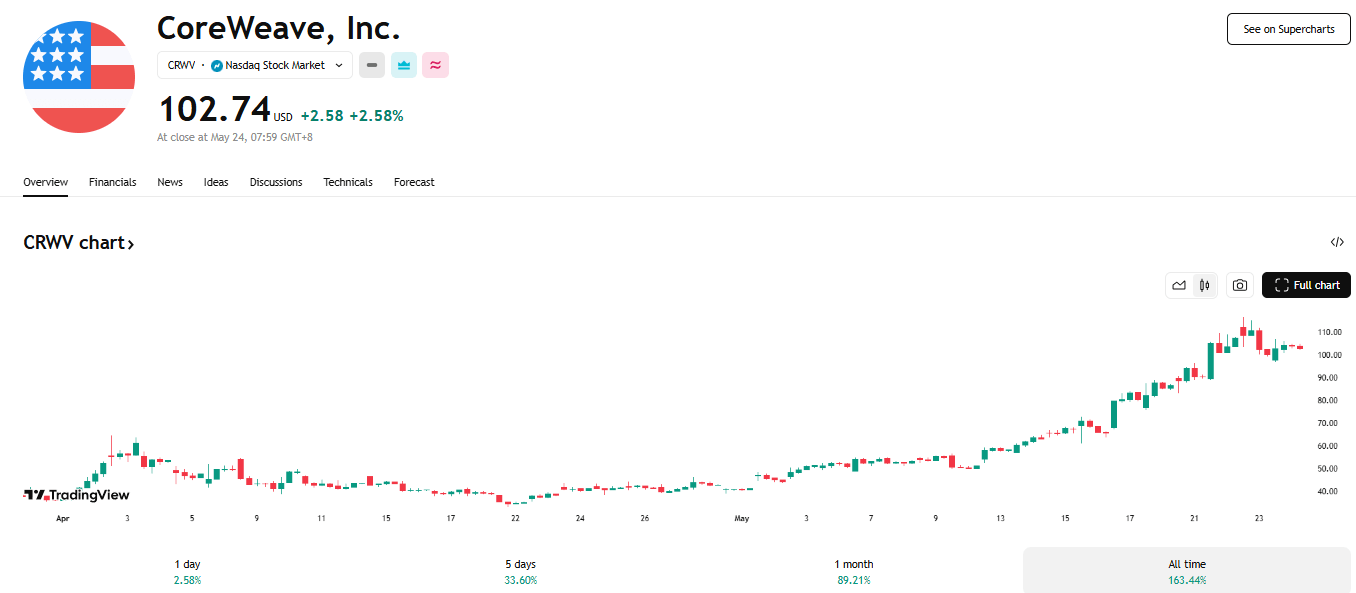
Task: Select the All time range
Action: pos(1187,571)
